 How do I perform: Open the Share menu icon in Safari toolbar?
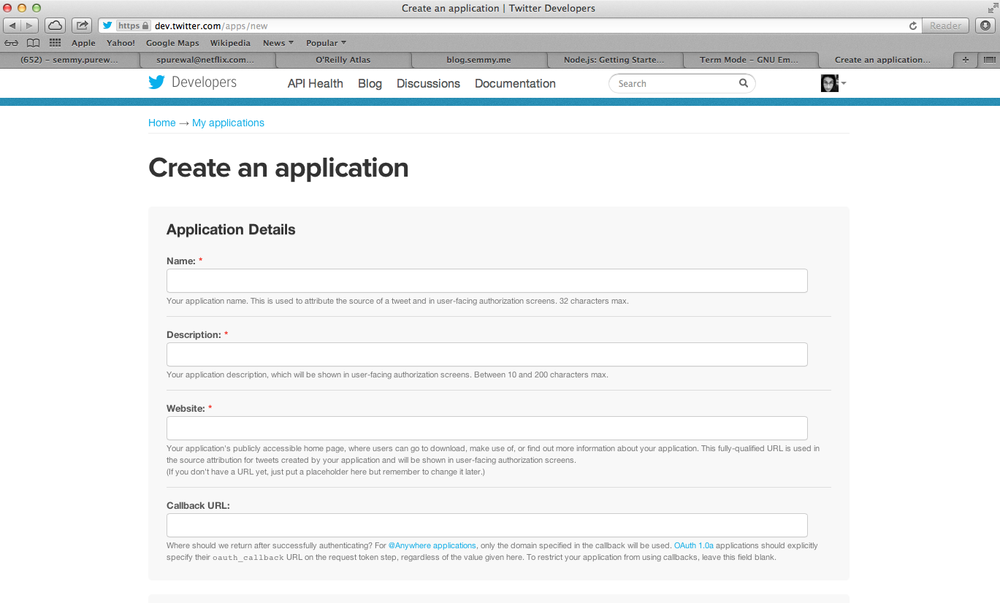coord(81,25)
